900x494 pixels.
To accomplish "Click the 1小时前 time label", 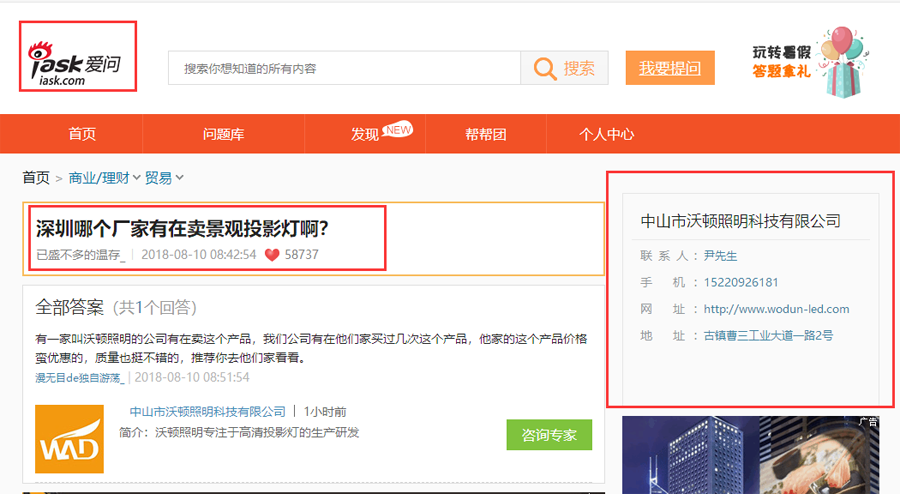I will coord(325,411).
